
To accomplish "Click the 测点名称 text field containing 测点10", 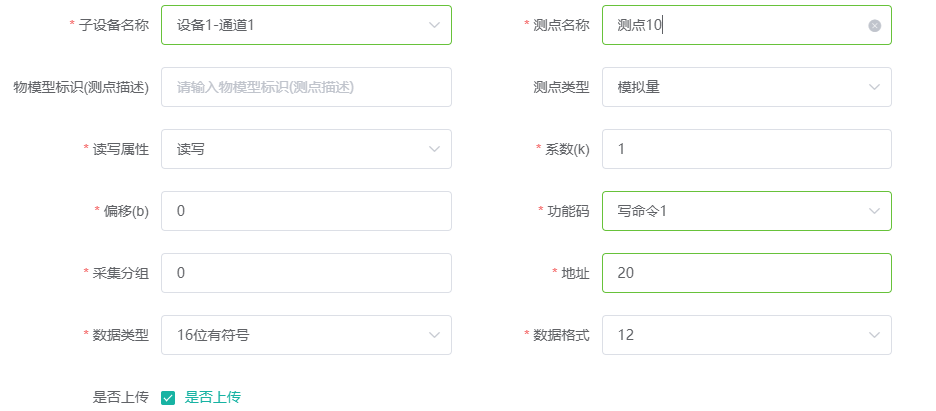I will [746, 25].
